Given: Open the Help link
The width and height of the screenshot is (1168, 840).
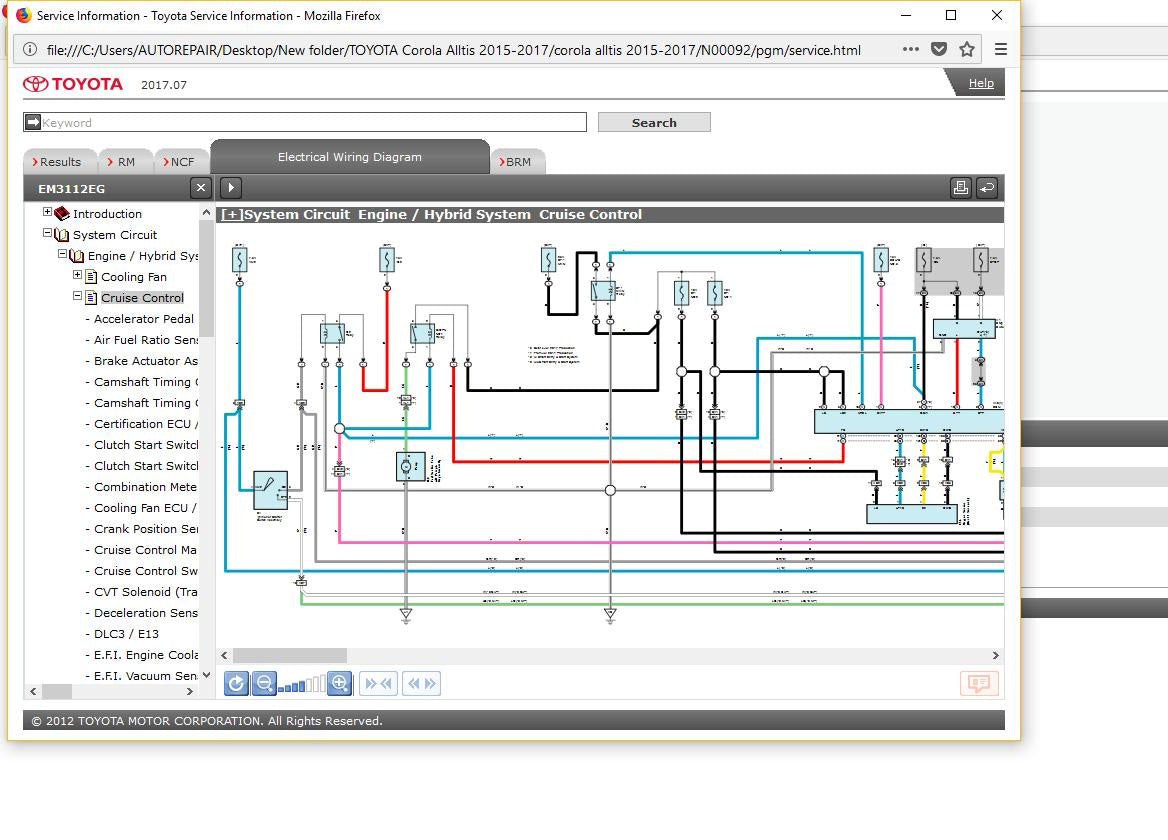Looking at the screenshot, I should [980, 83].
